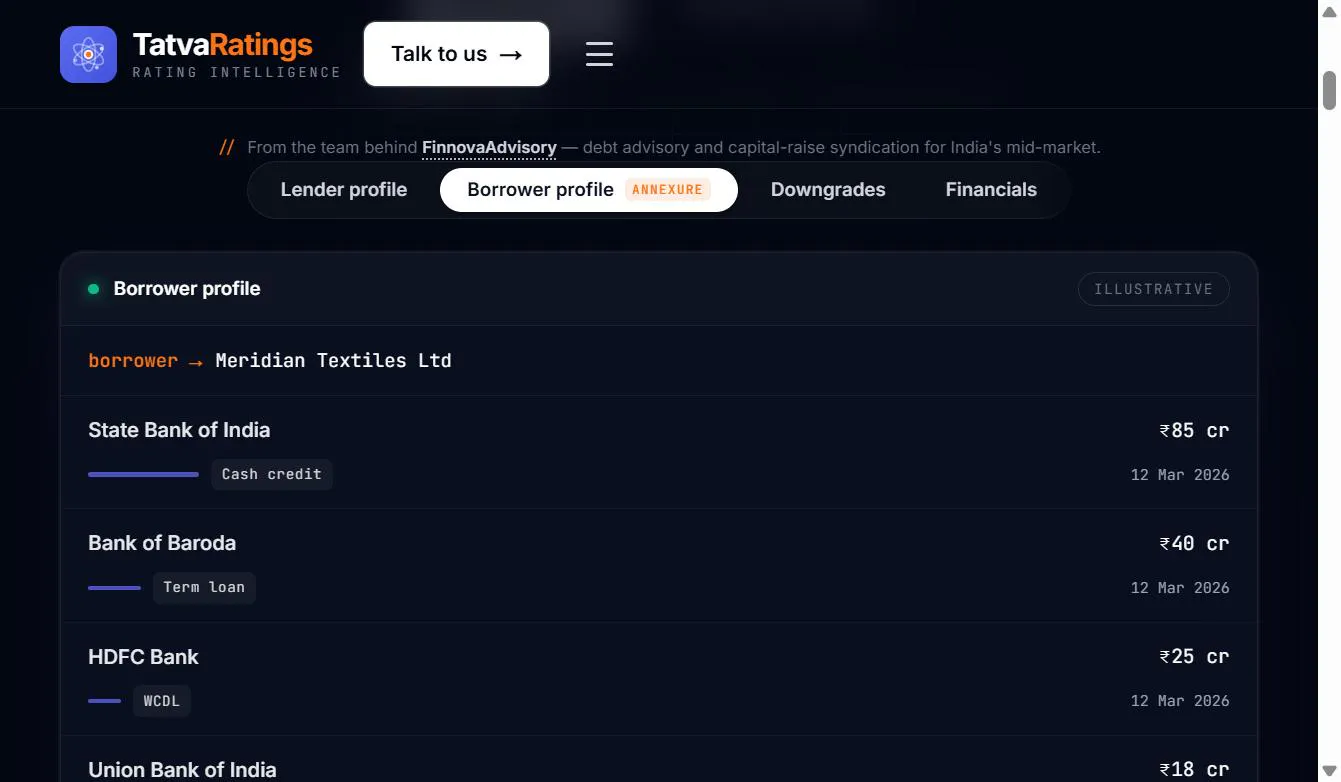Switch to the Financials tab
The height and width of the screenshot is (782, 1341).
pos(991,190)
